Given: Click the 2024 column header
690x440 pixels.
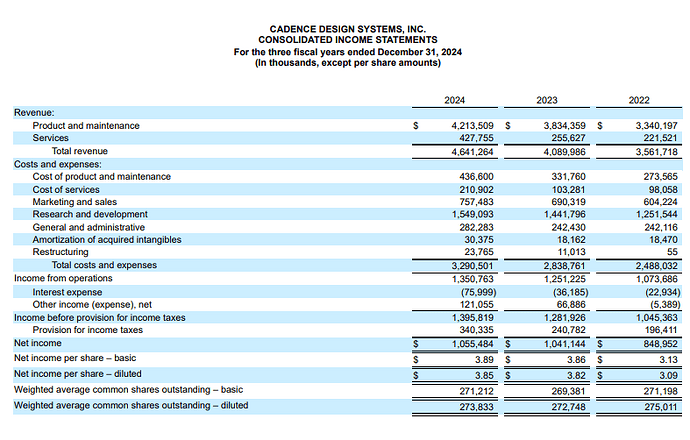Looking at the screenshot, I should tap(455, 100).
